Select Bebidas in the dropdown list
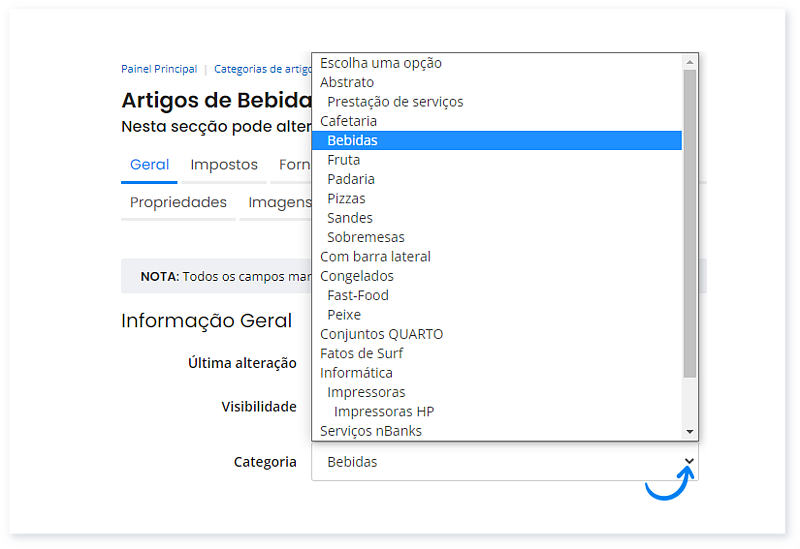 352,140
